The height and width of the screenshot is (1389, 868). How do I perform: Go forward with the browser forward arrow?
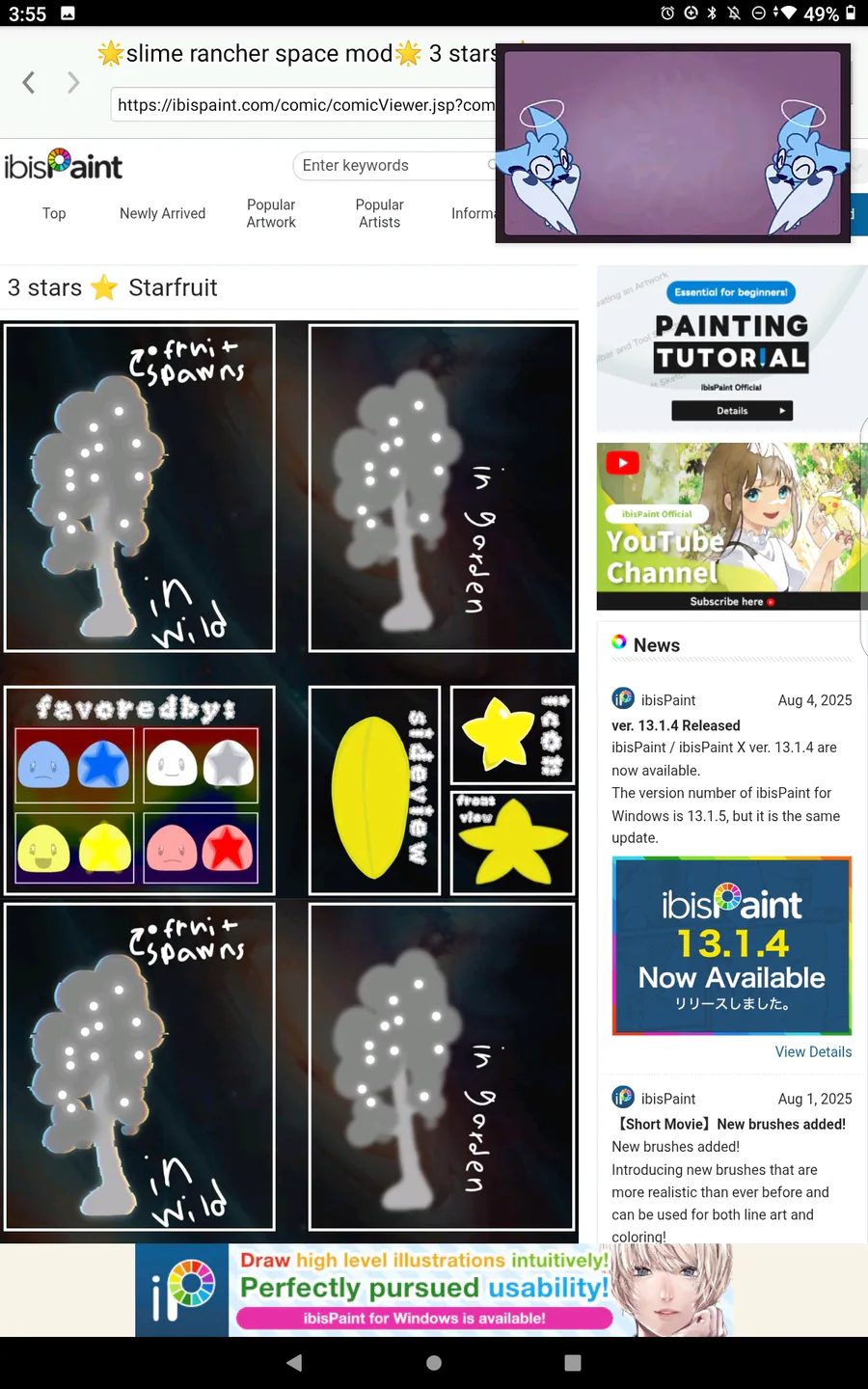73,83
